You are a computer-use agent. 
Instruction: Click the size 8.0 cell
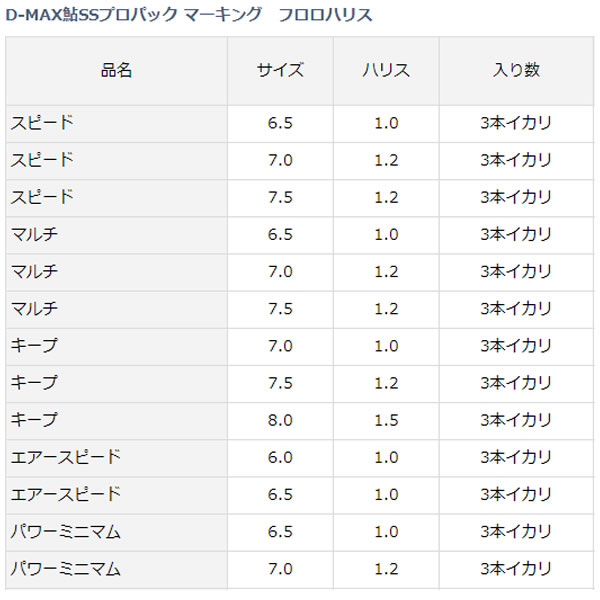tap(280, 420)
